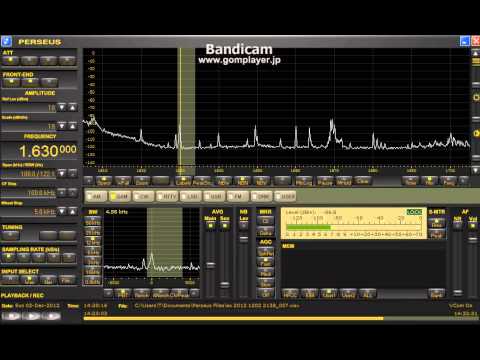This screenshot has width=480, height=360.
Task: Switch to the WFall waterfall display
Action: pos(123,181)
